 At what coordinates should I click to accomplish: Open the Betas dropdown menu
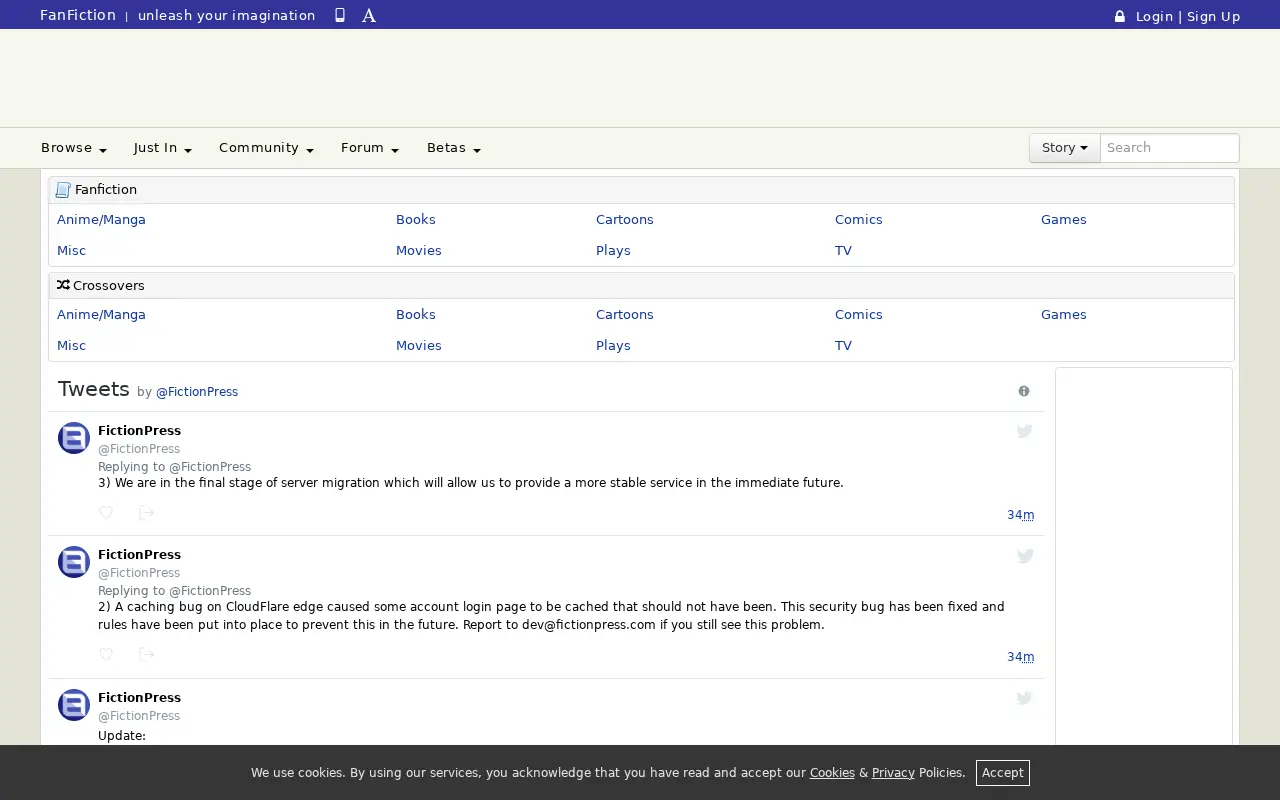(454, 148)
